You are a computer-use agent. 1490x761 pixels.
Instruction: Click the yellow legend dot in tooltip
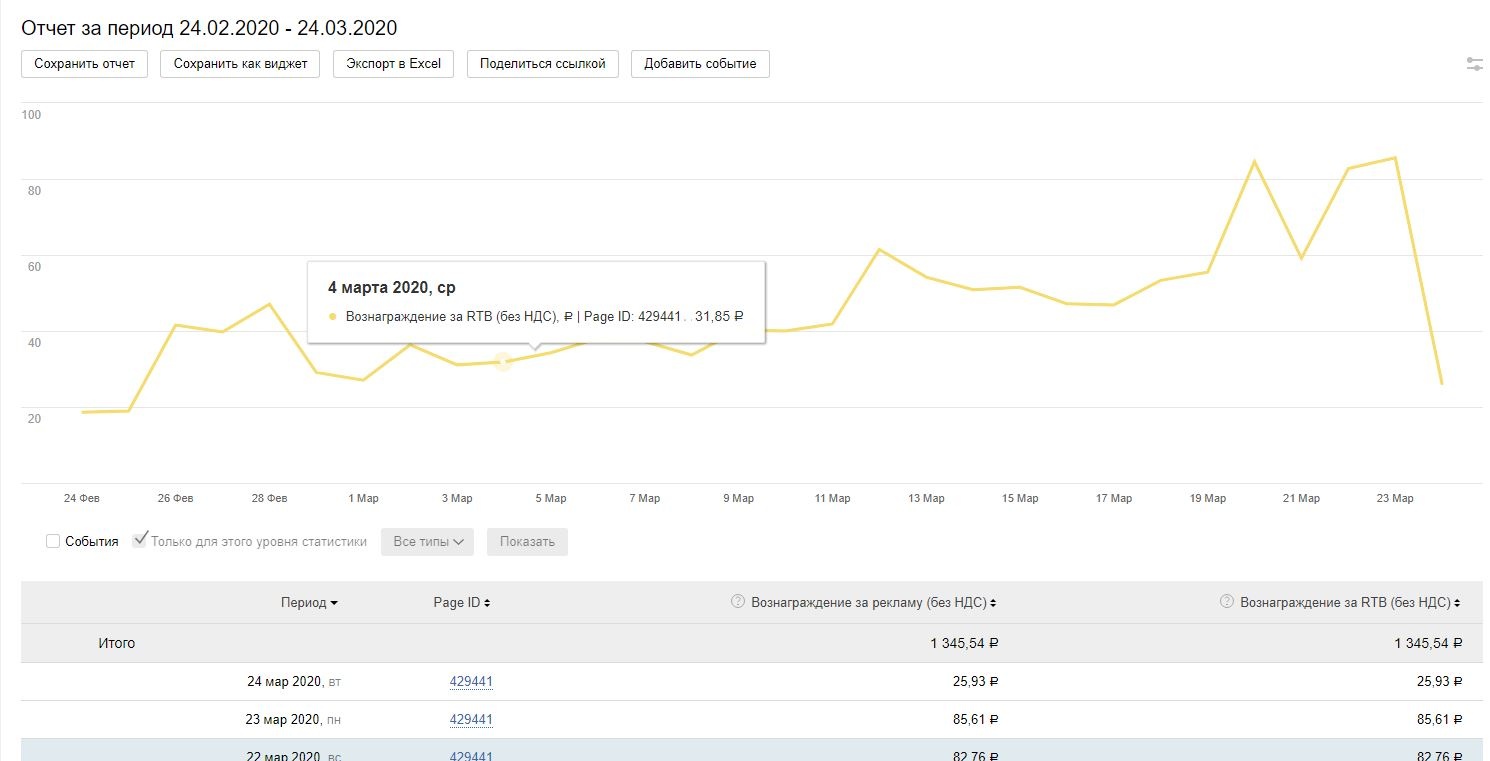click(x=333, y=316)
